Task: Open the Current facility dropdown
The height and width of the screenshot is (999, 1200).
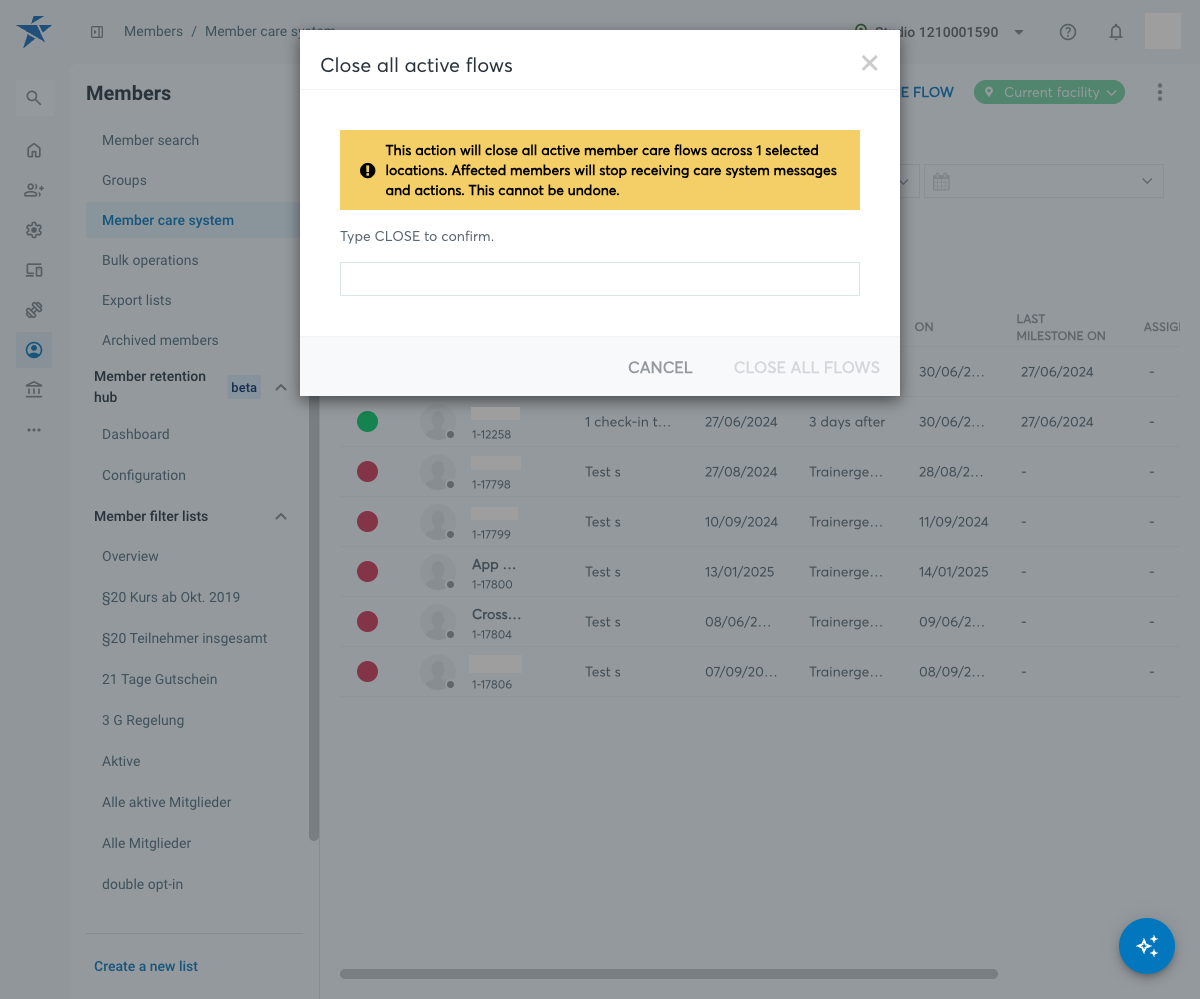Action: click(x=1049, y=92)
